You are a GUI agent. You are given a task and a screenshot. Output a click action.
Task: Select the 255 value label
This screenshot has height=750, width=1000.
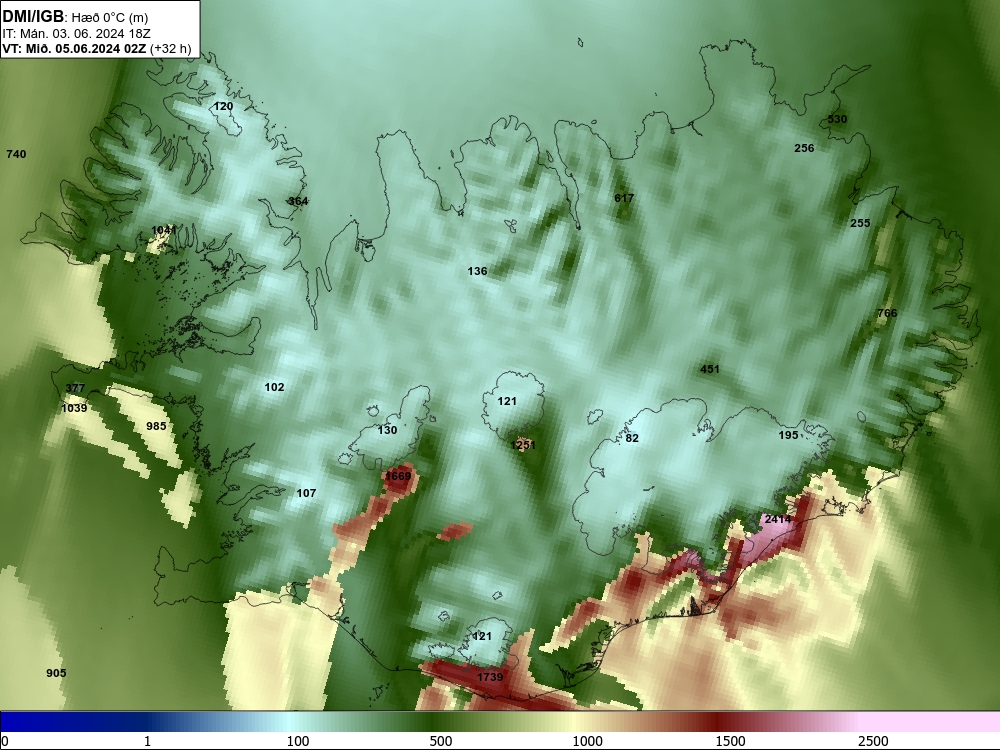pos(860,223)
